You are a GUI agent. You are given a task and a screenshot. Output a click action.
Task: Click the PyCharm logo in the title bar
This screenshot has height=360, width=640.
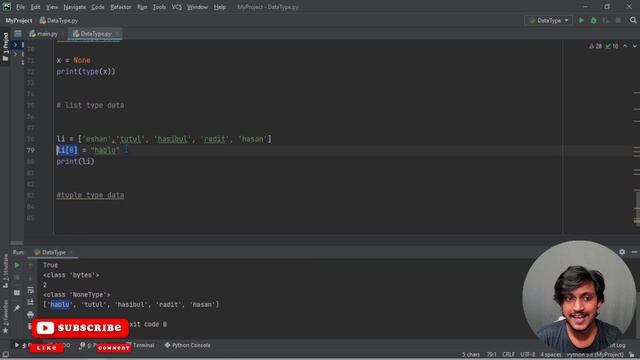coord(7,7)
